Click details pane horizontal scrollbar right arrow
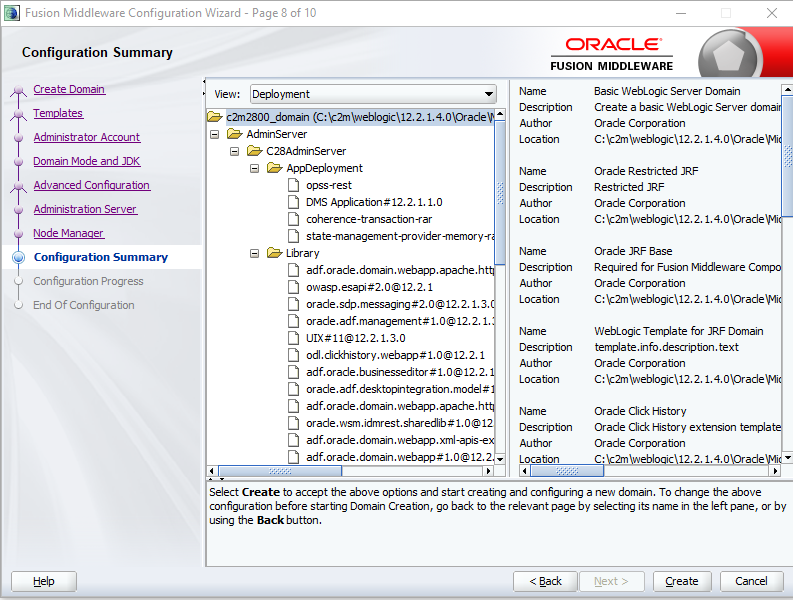The height and width of the screenshot is (600, 793). click(x=775, y=471)
